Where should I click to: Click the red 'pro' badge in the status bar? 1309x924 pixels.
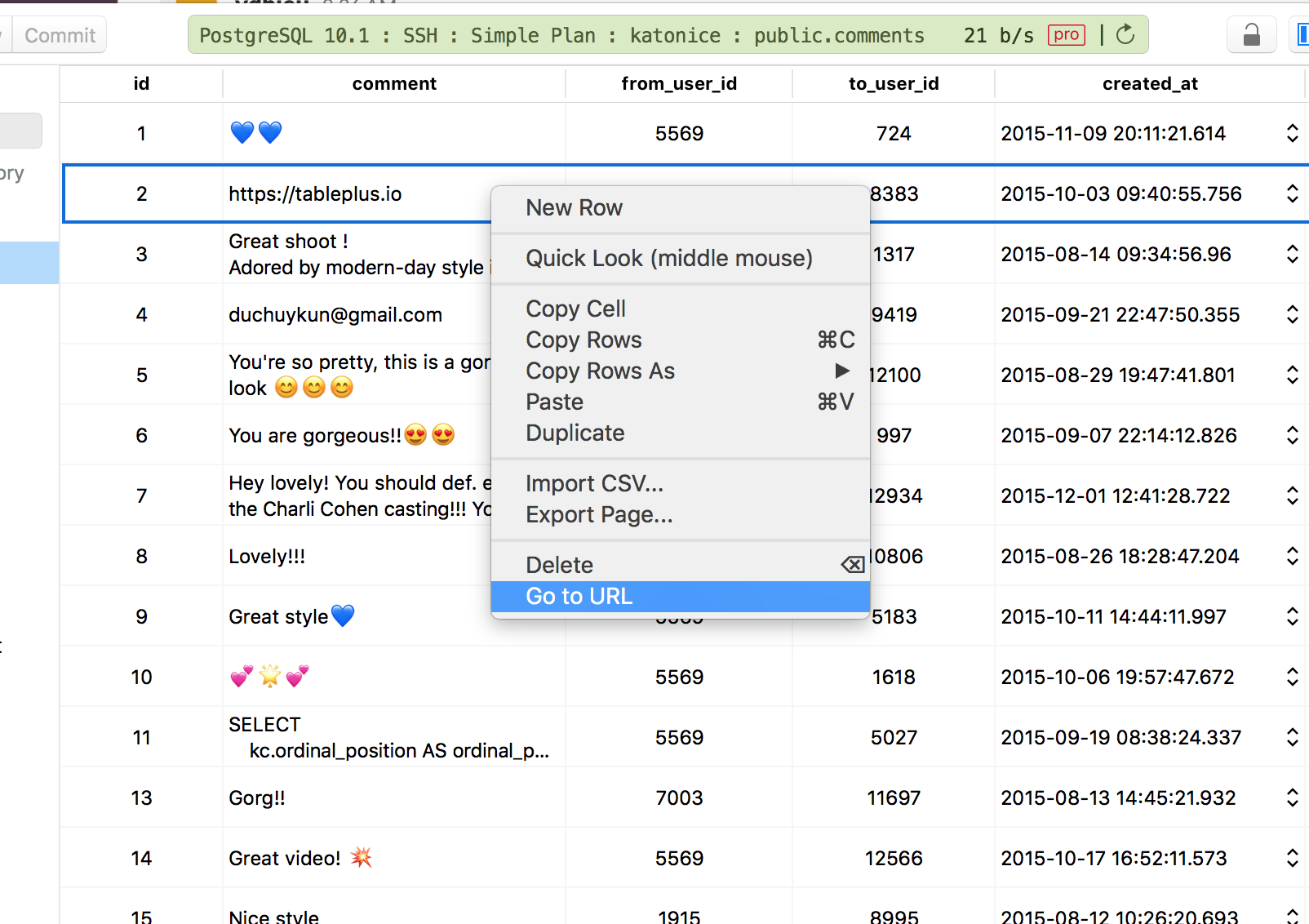coord(1066,35)
